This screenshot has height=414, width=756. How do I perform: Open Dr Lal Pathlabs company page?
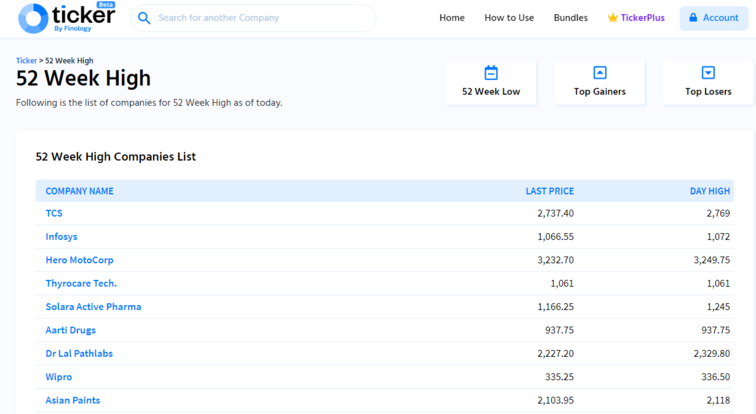[79, 353]
